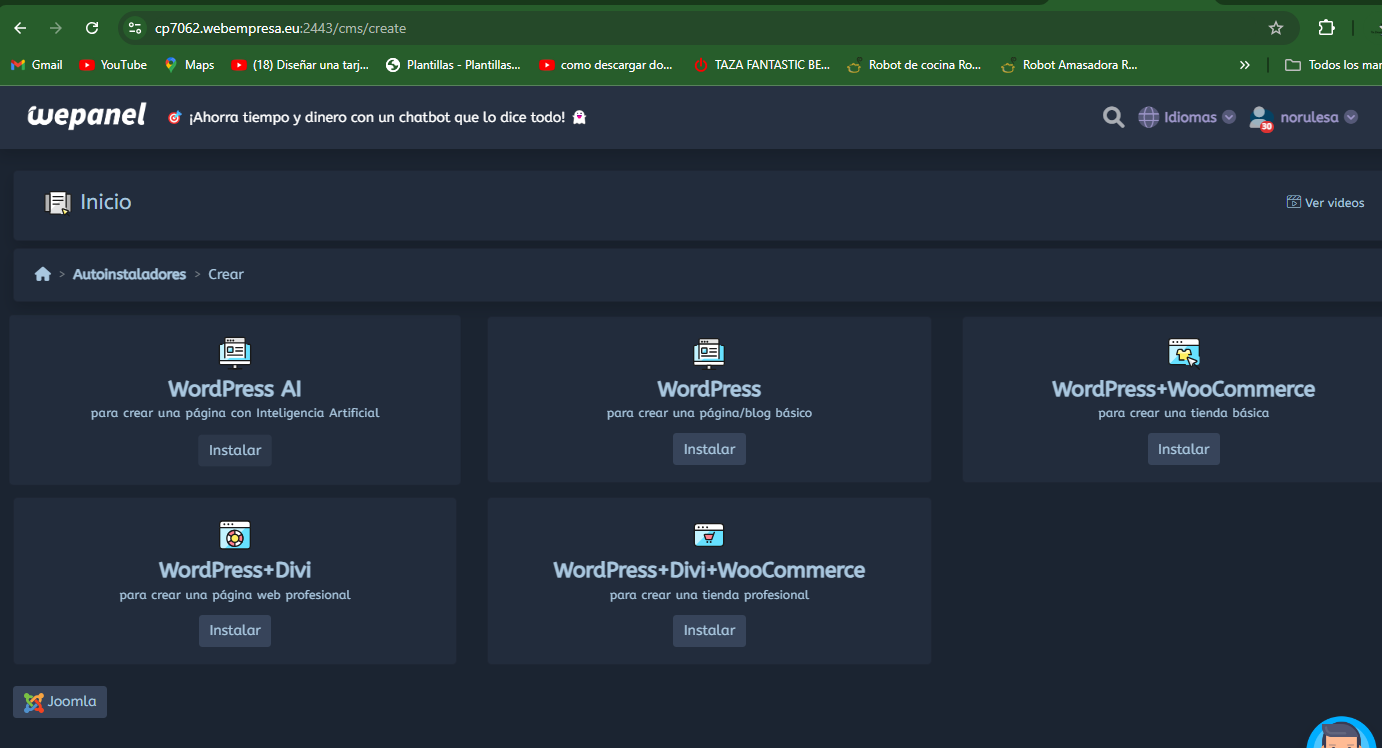1382x748 pixels.
Task: Expand the Idiomas language dropdown
Action: (1188, 117)
